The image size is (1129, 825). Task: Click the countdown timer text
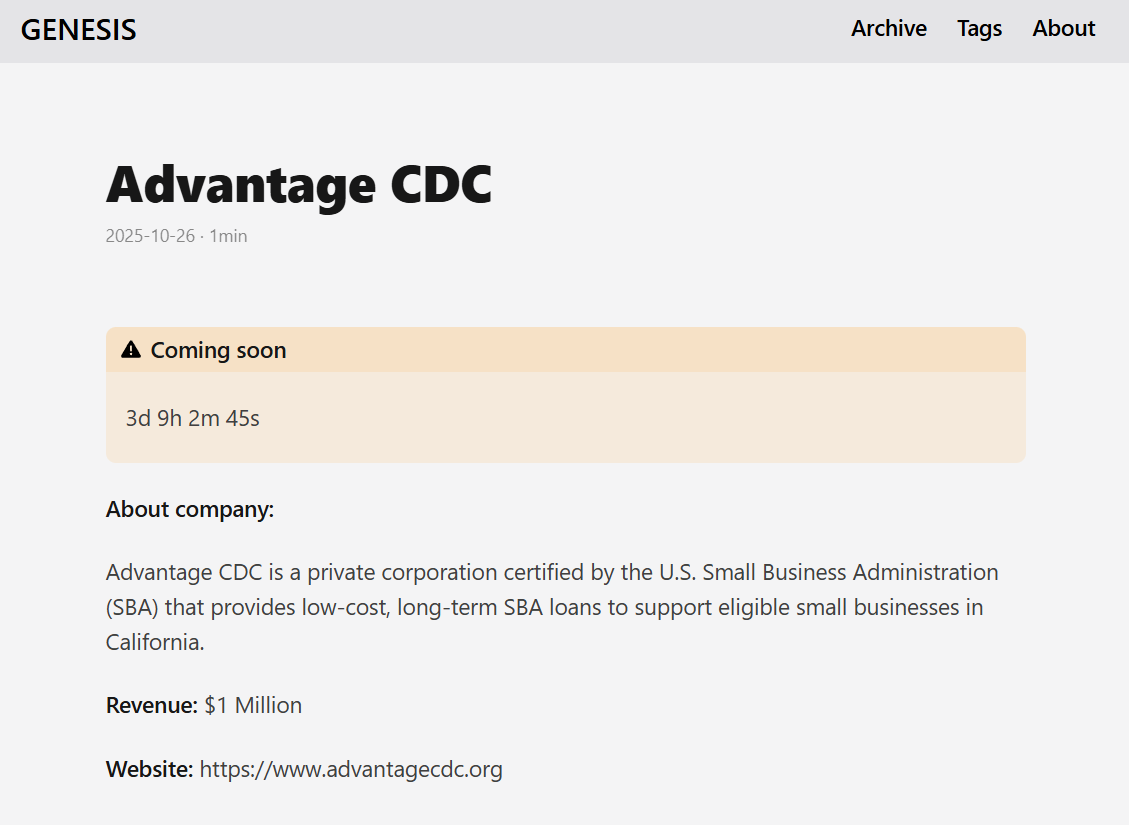pyautogui.click(x=192, y=418)
